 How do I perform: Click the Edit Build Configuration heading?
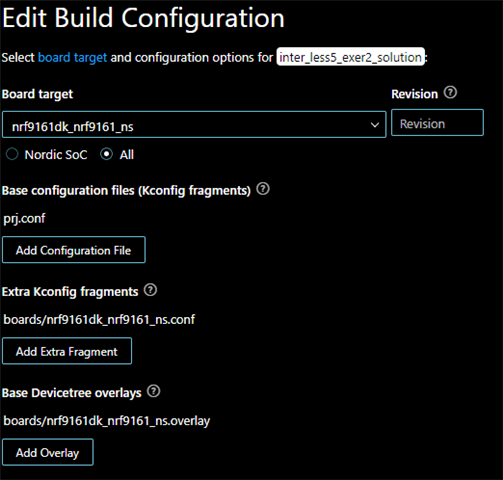143,18
